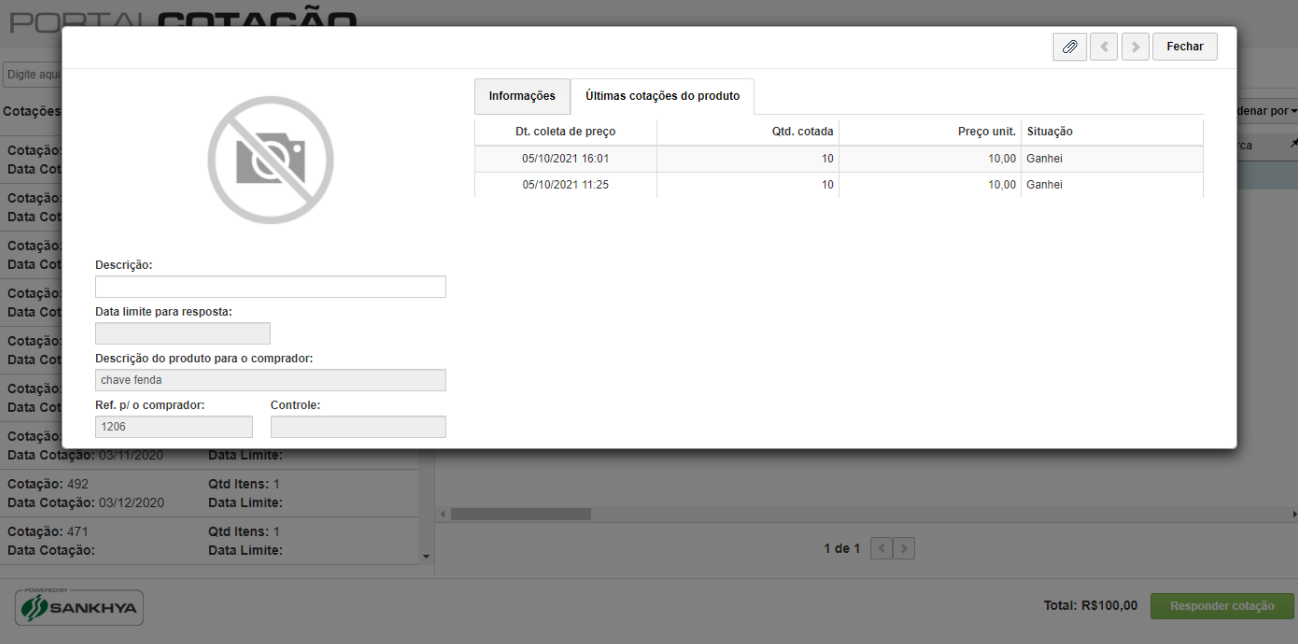Viewport: 1298px width, 644px height.
Task: Go to next item arrow in dialog
Action: (1135, 47)
